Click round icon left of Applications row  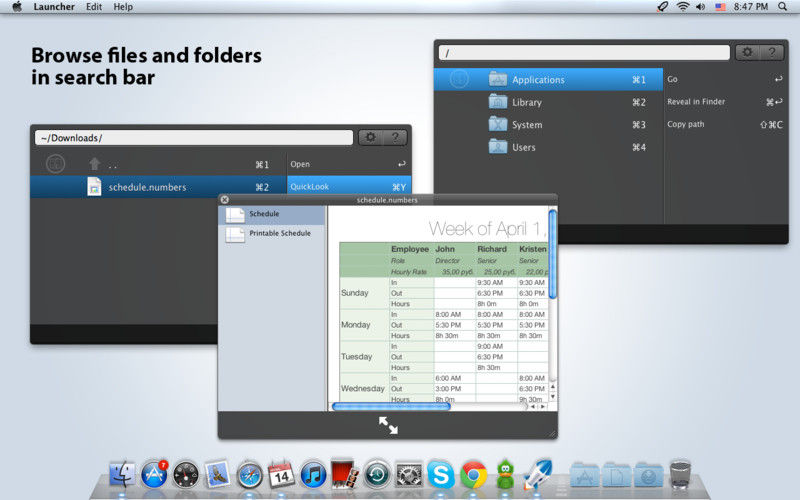click(x=459, y=79)
